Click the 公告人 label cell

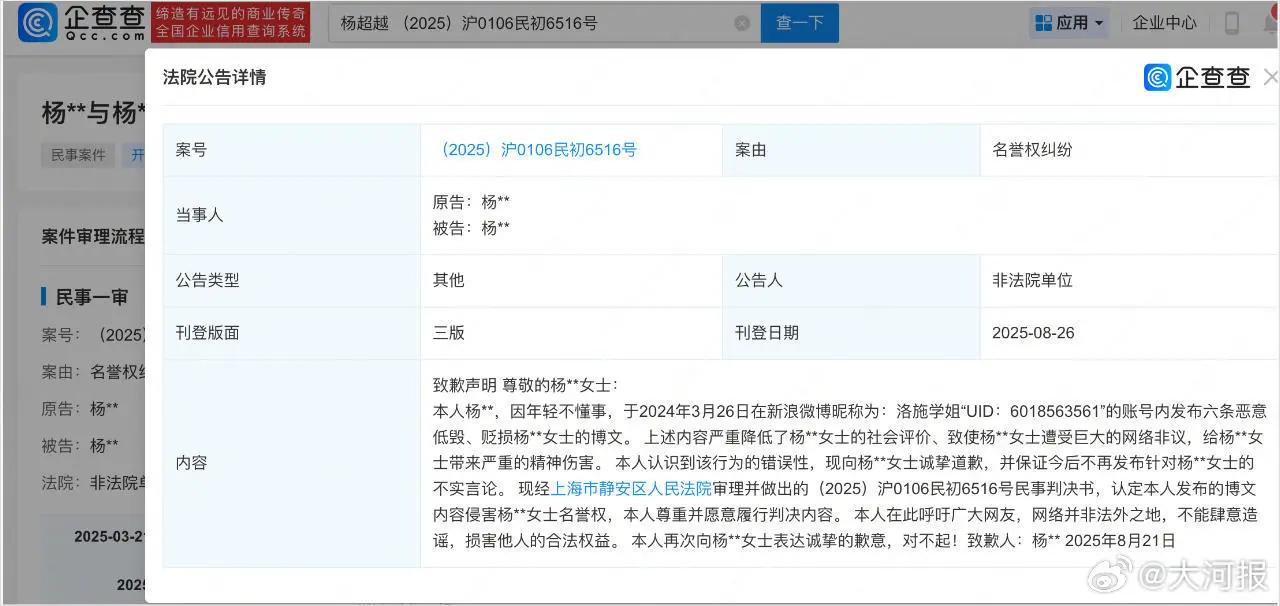pyautogui.click(x=851, y=281)
